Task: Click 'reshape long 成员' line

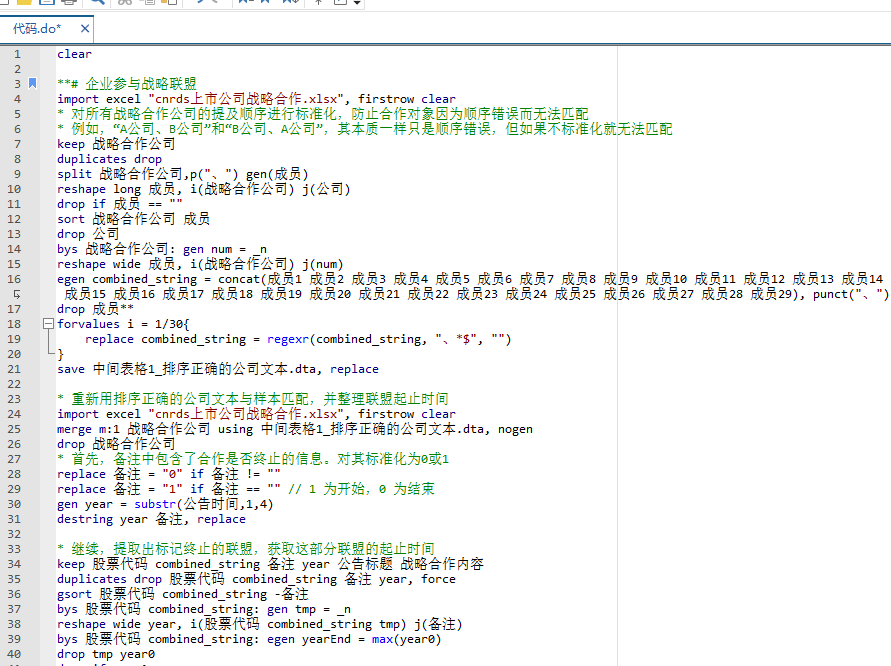Action: point(203,189)
